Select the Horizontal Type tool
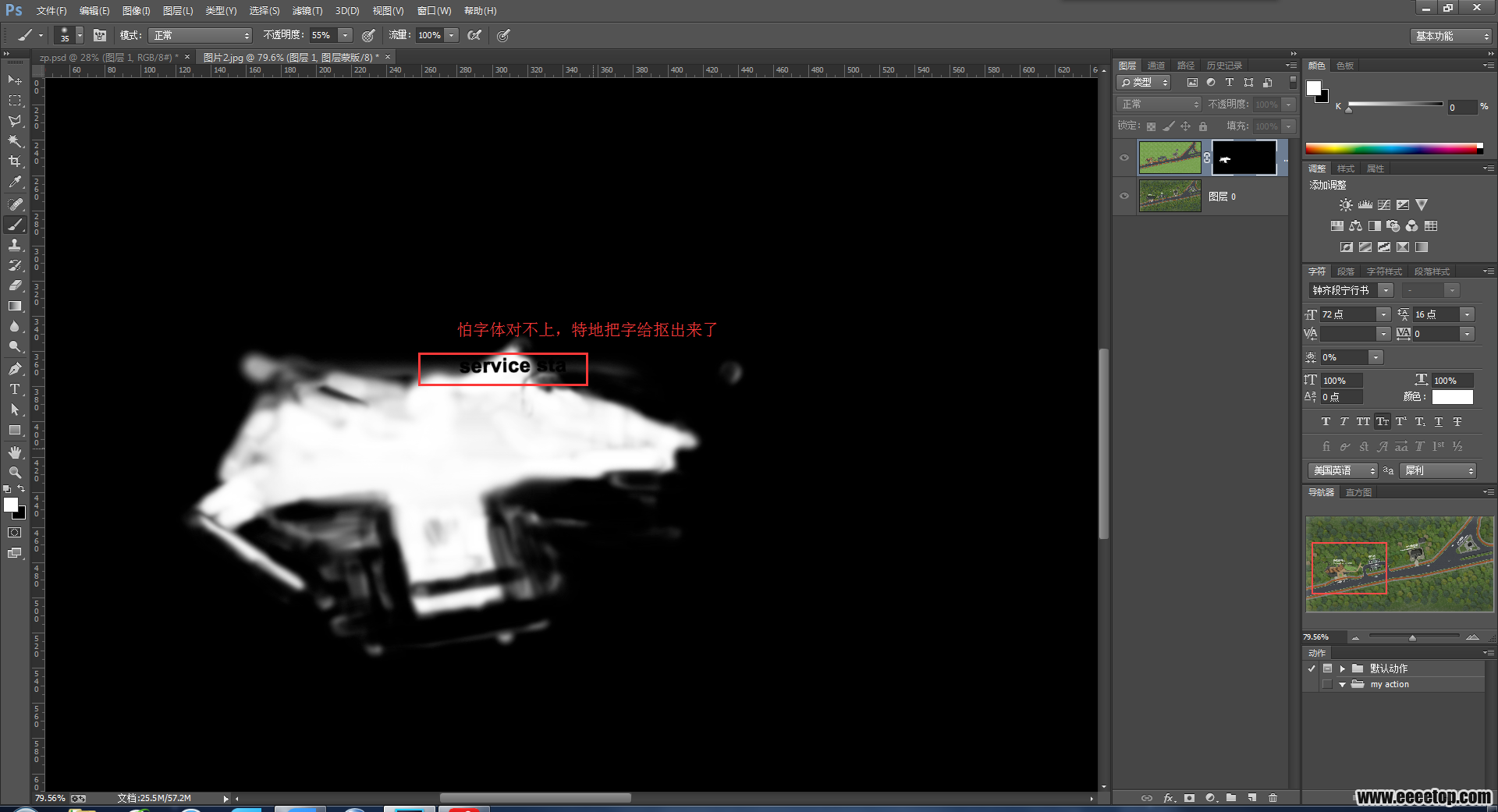 (15, 388)
